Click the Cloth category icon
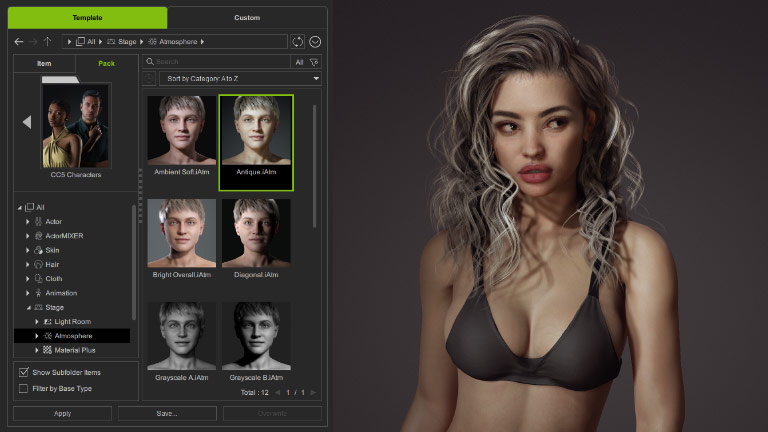 tap(38, 279)
